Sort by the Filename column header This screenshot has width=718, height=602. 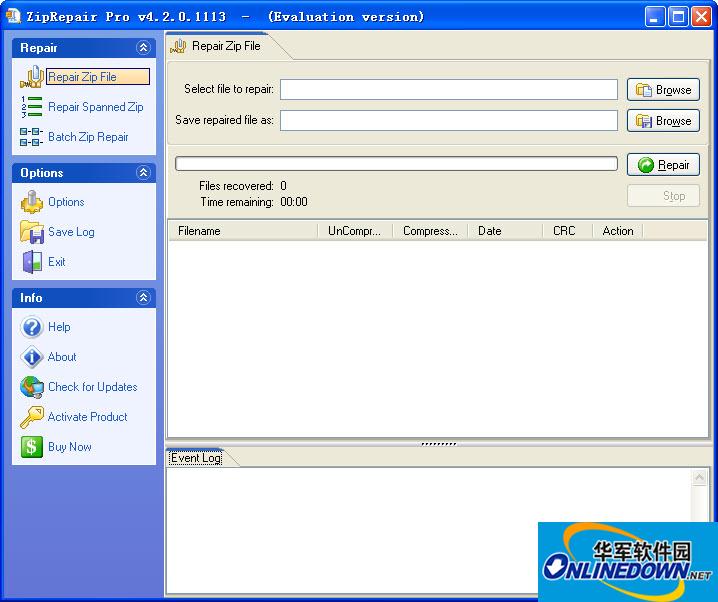point(243,231)
